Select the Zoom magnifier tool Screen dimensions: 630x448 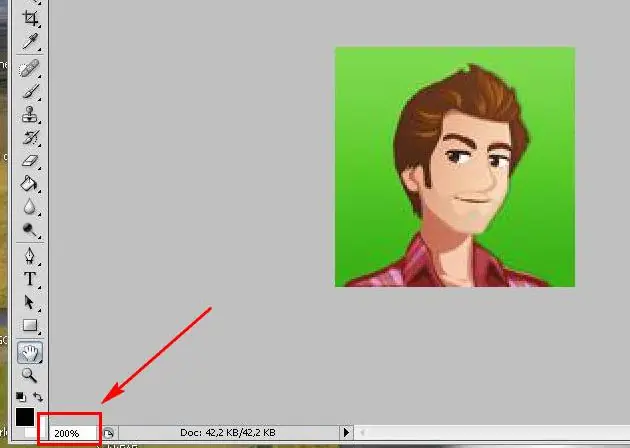30,375
